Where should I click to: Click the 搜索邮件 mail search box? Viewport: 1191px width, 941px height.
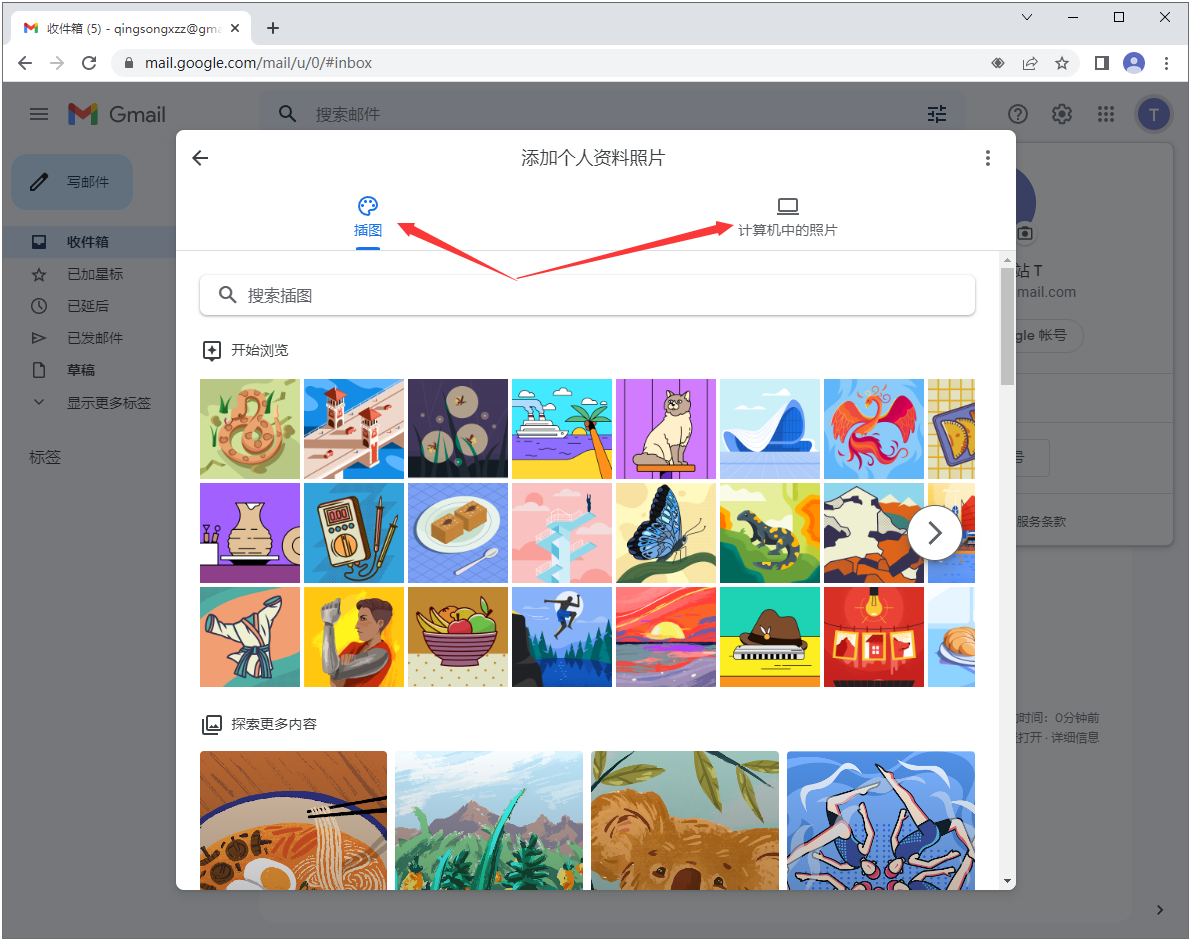tap(611, 115)
